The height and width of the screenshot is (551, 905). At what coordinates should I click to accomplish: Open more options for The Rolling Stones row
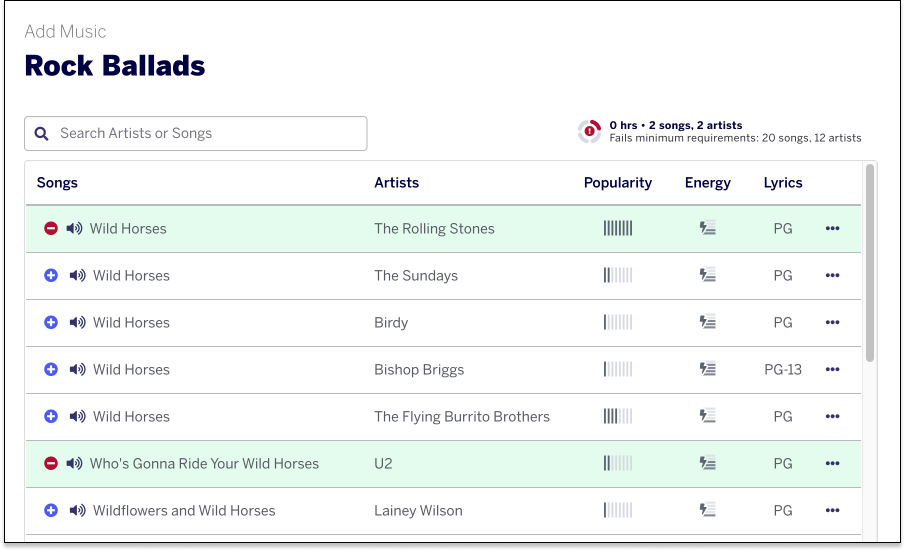(x=832, y=228)
